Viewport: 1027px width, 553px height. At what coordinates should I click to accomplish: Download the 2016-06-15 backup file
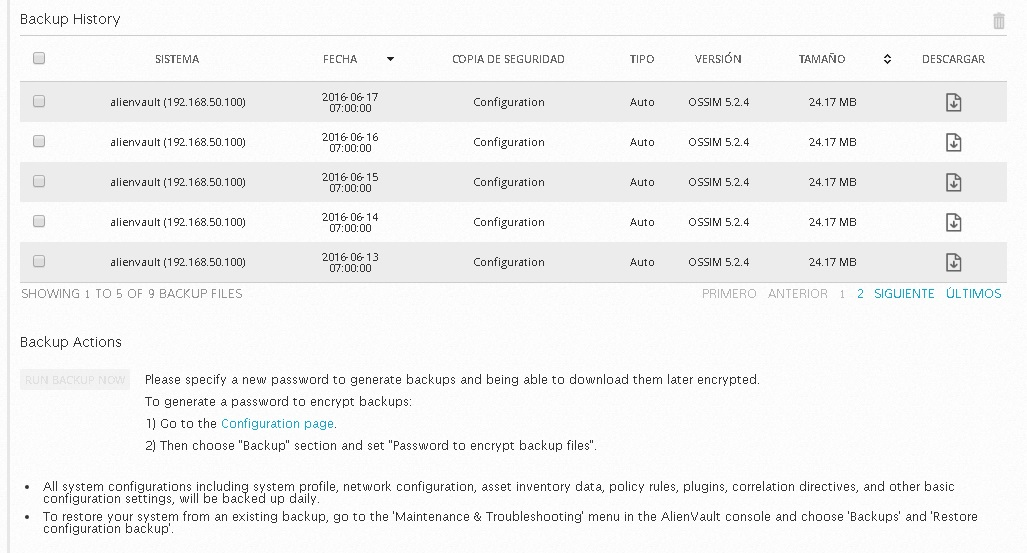pyautogui.click(x=953, y=182)
